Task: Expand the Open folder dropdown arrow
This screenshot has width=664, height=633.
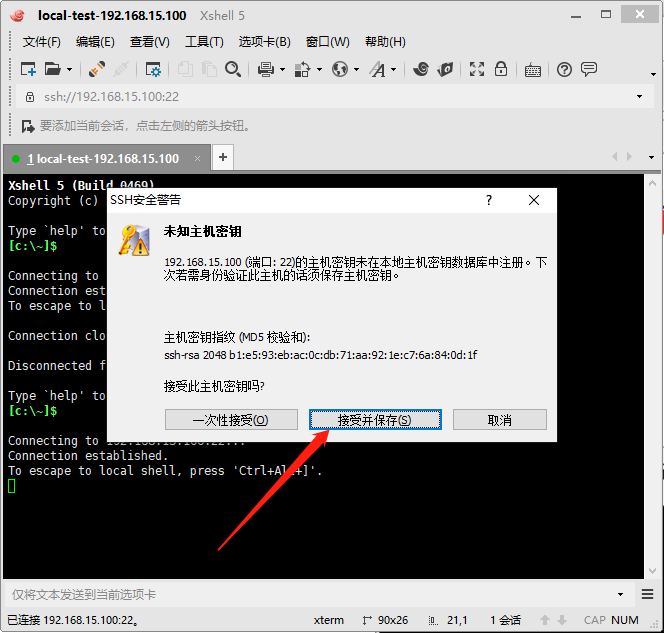Action: click(69, 69)
